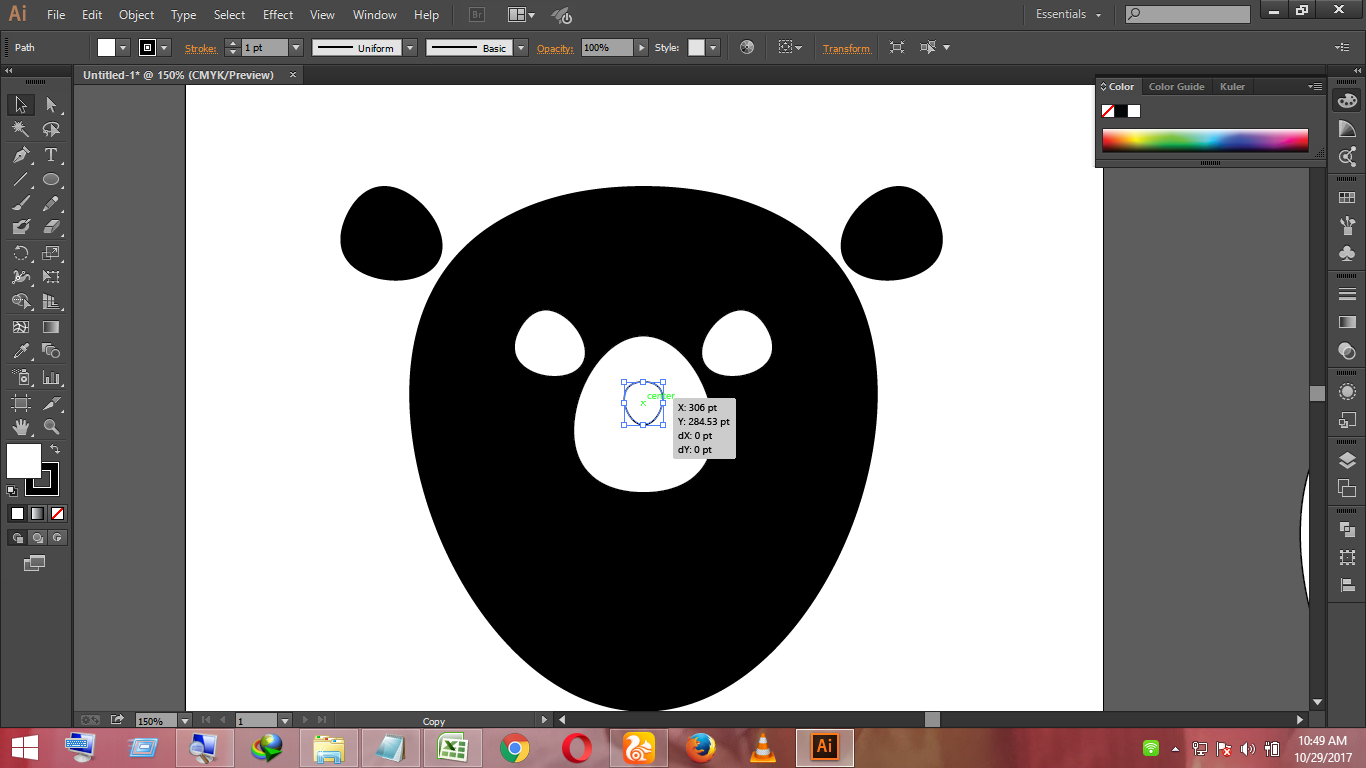Enable Draw Normal mode
This screenshot has width=1366, height=768.
pos(17,538)
